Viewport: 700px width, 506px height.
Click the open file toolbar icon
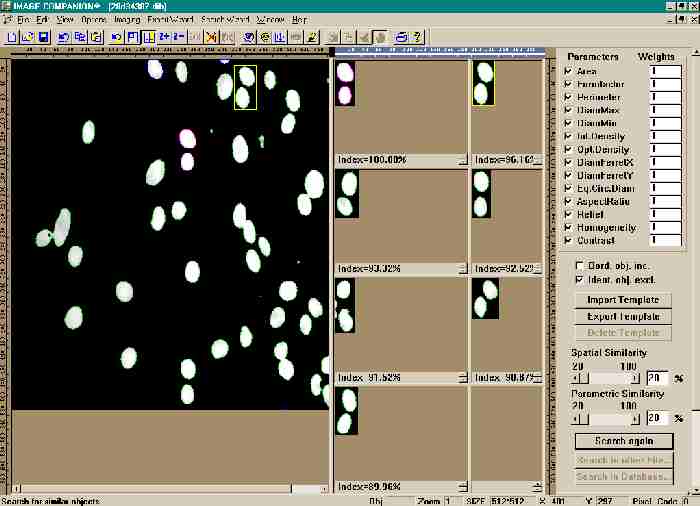[28, 37]
